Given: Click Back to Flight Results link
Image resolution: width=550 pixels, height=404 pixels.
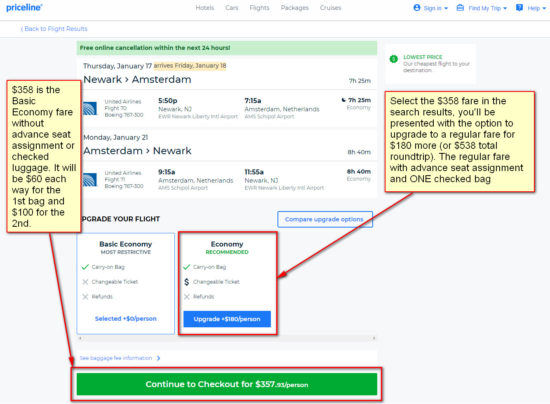Looking at the screenshot, I should click(x=54, y=29).
